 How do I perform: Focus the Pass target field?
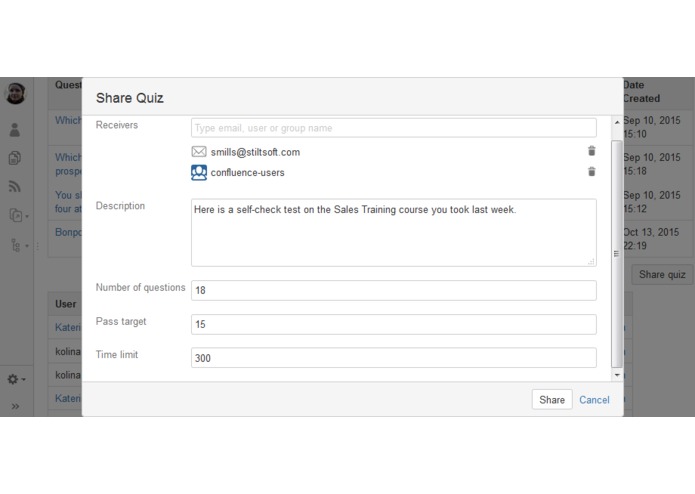click(x=394, y=324)
